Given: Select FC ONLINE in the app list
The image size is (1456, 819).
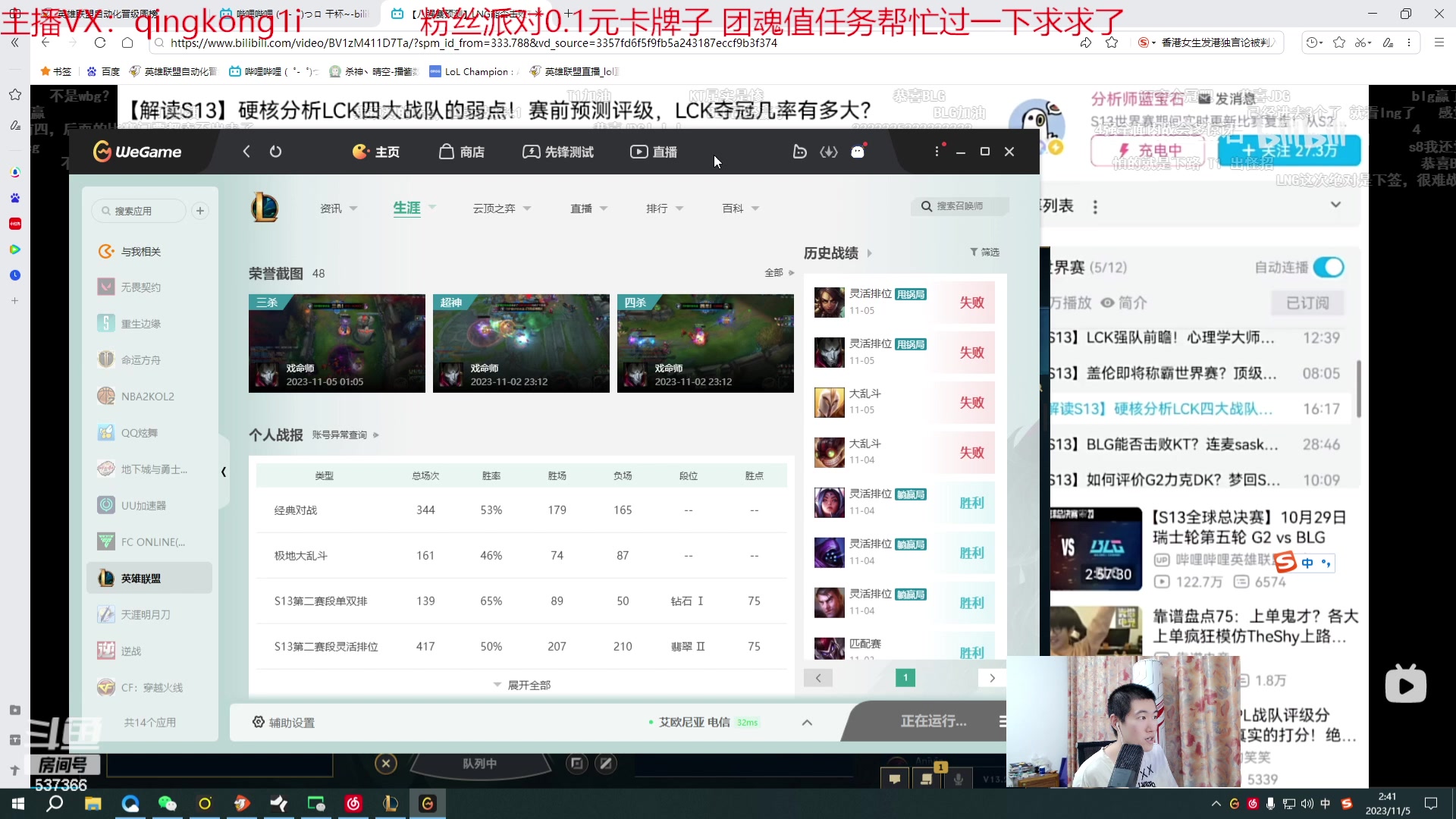Looking at the screenshot, I should tap(149, 542).
